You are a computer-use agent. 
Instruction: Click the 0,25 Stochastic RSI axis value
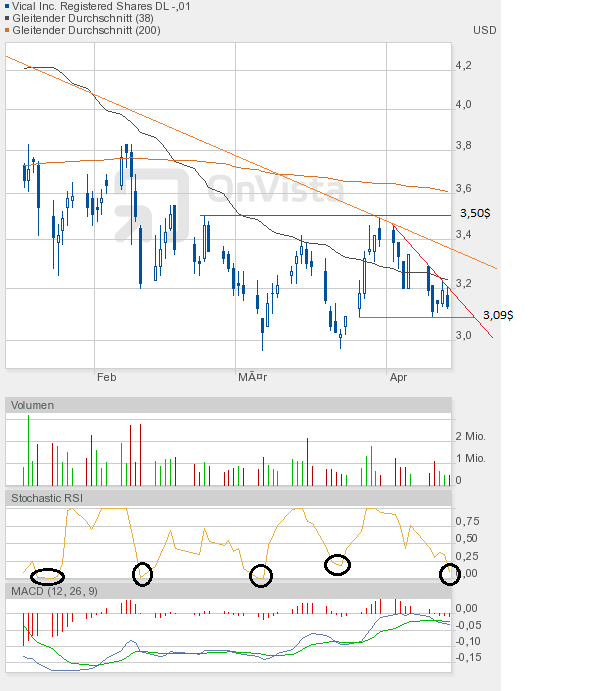(x=467, y=556)
